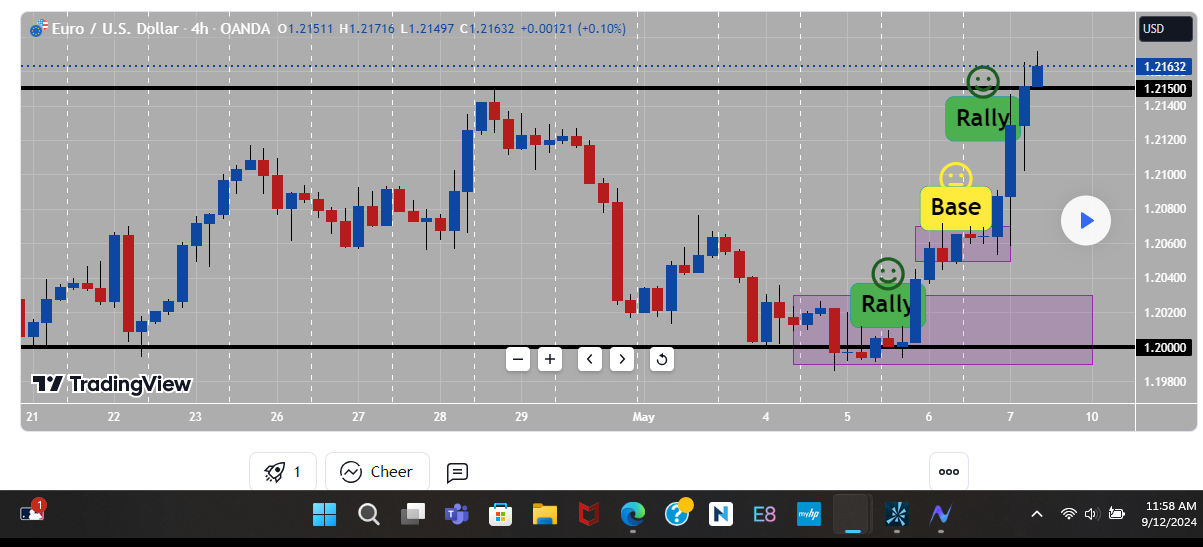Zoom out the chart with minus button

(517, 359)
